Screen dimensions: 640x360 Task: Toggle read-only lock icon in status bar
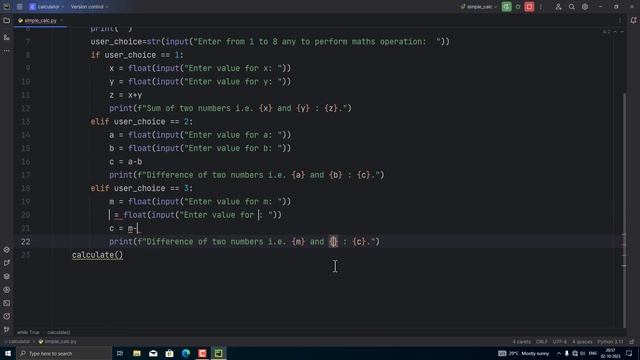631,342
